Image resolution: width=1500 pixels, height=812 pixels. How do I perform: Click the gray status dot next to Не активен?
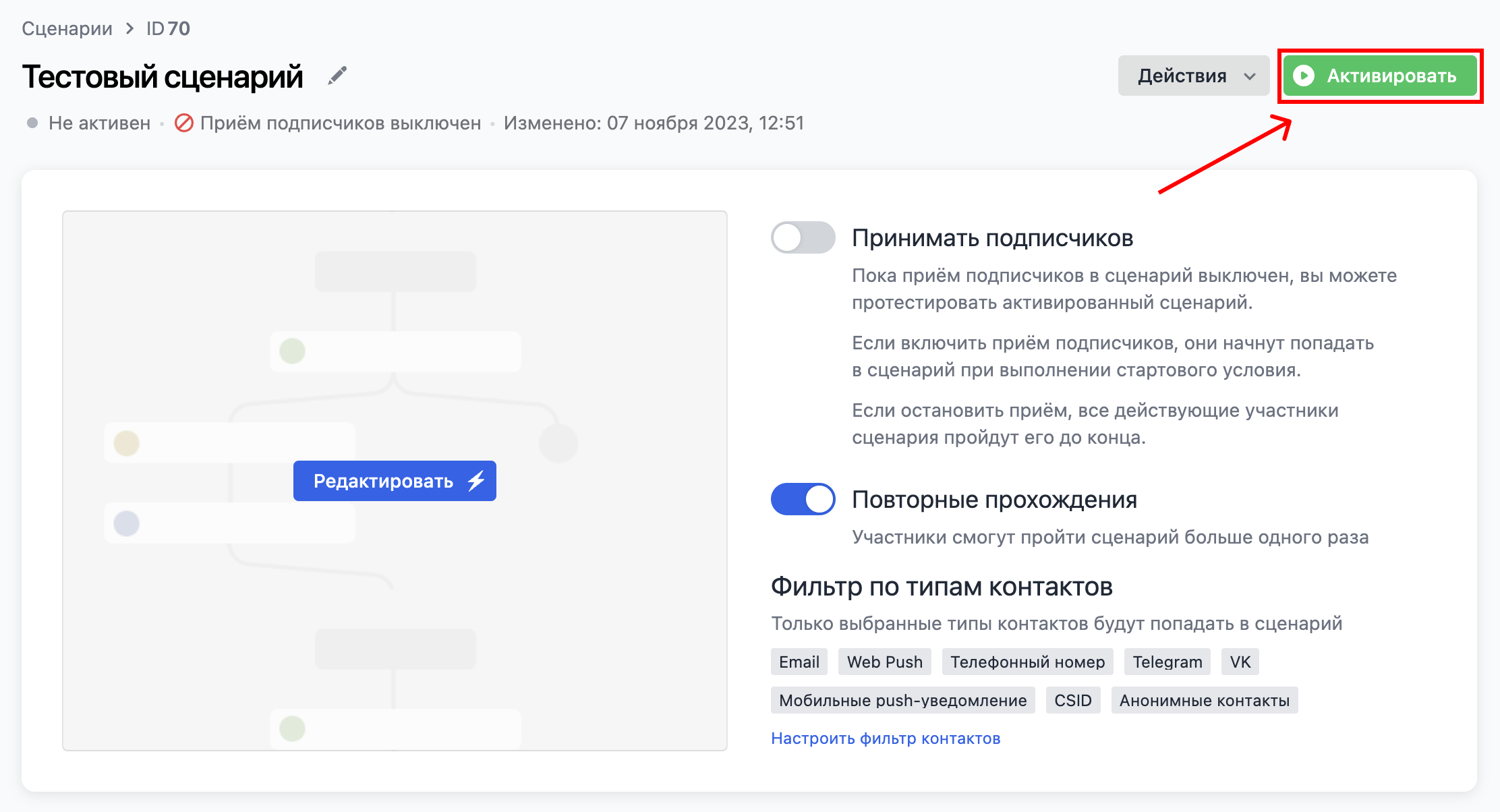click(x=32, y=123)
